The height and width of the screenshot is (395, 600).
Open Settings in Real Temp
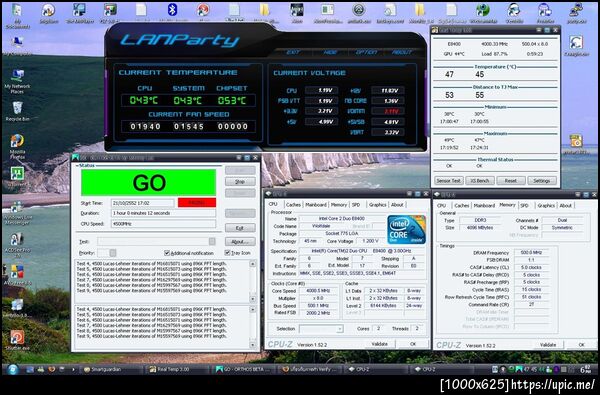542,181
